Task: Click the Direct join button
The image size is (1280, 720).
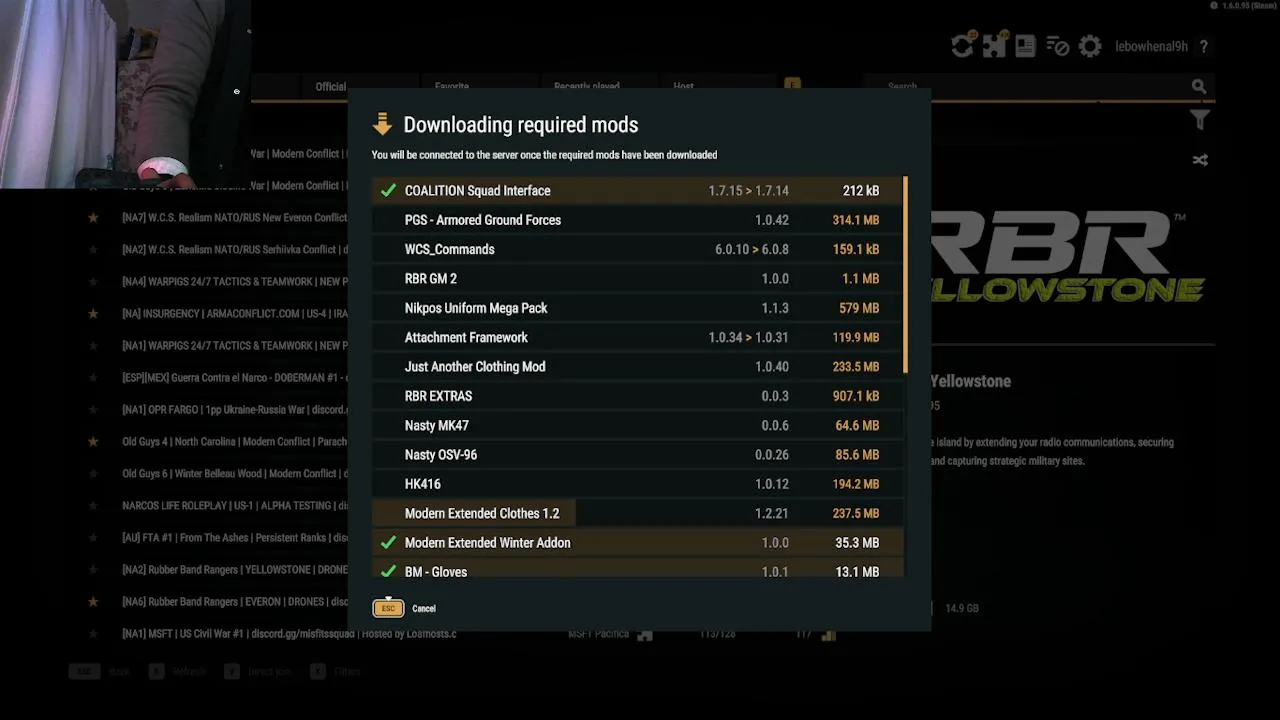Action: [x=258, y=672]
